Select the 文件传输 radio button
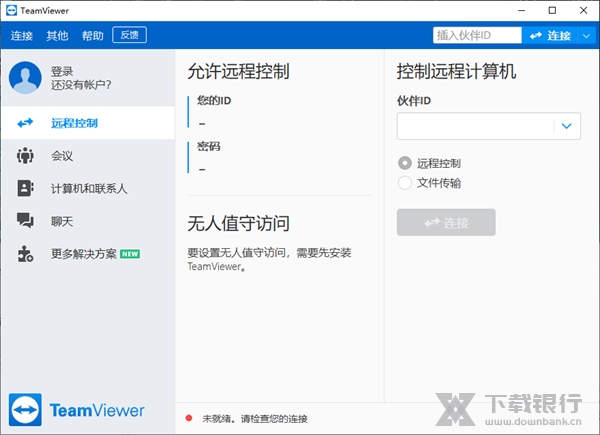This screenshot has width=600, height=435. [x=405, y=183]
